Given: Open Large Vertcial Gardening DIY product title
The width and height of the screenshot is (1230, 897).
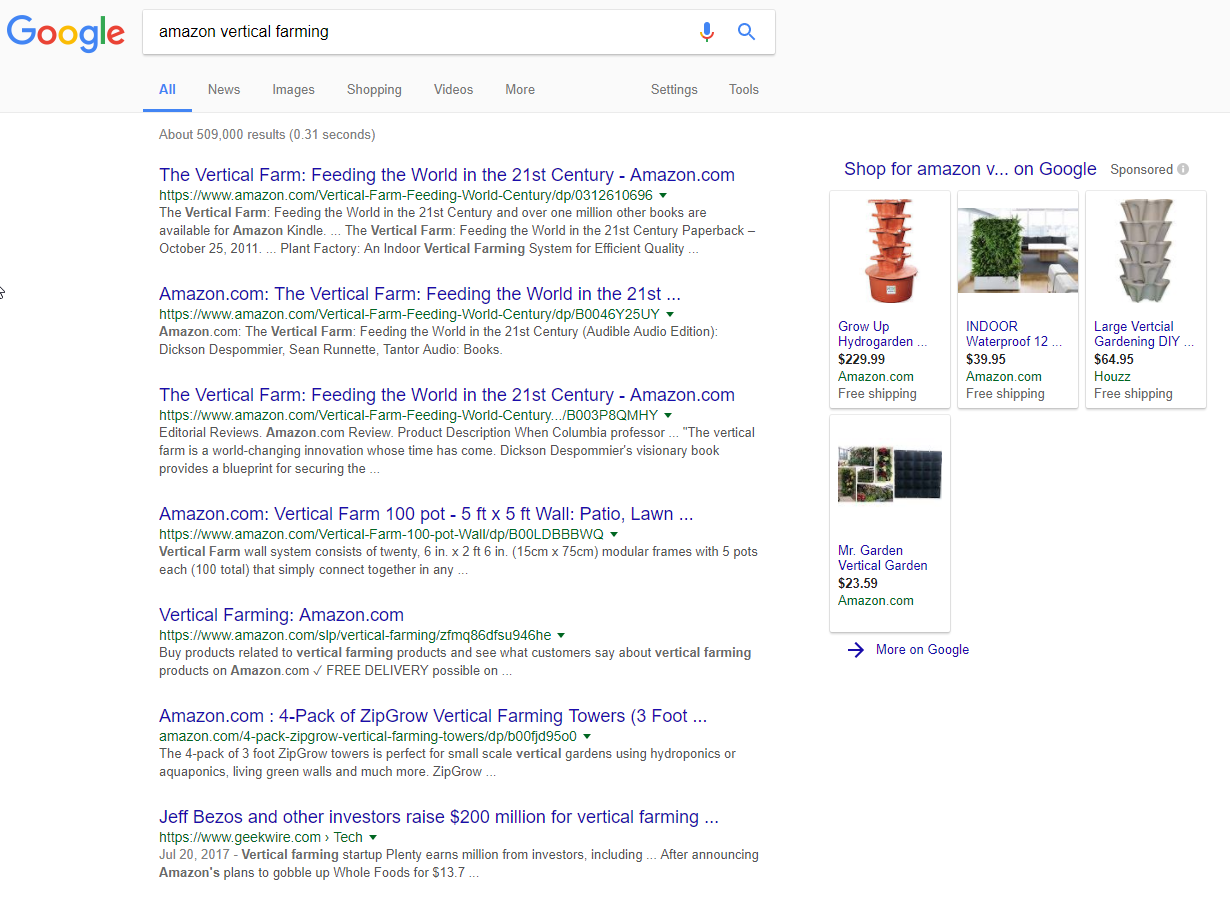Looking at the screenshot, I should coord(1144,334).
